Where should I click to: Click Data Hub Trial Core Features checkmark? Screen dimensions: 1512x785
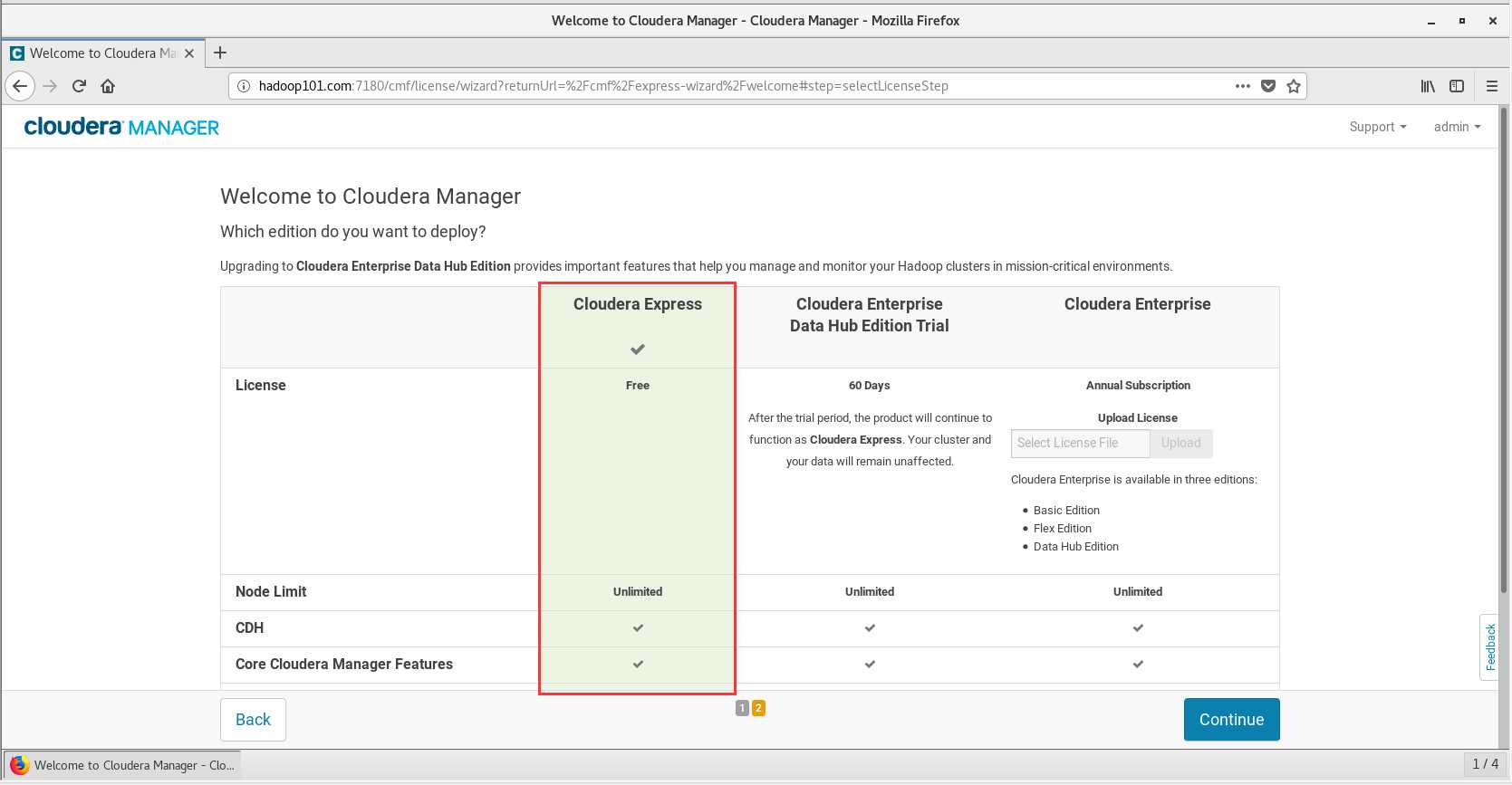[x=870, y=664]
